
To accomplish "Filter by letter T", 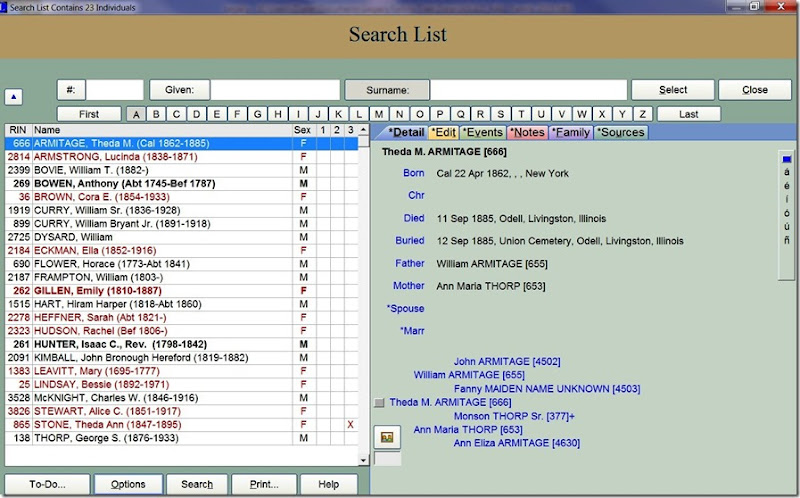I will tap(521, 114).
